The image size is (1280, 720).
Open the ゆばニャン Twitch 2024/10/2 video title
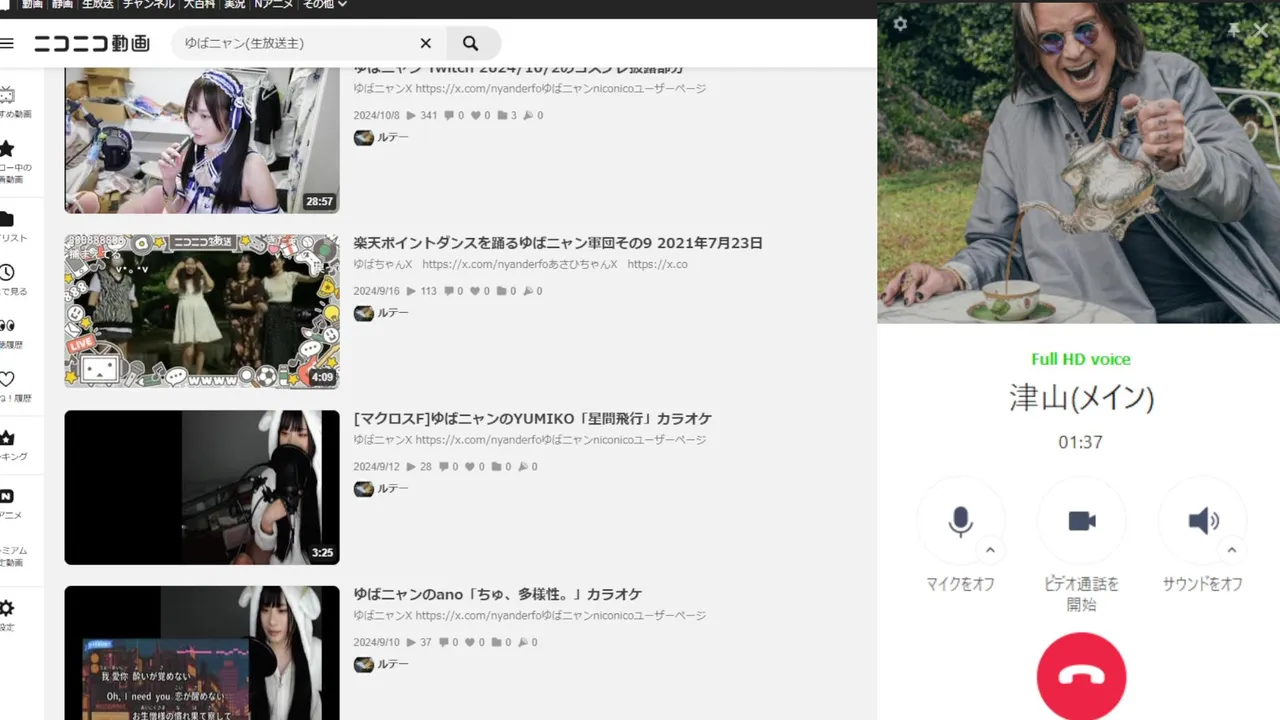518,70
